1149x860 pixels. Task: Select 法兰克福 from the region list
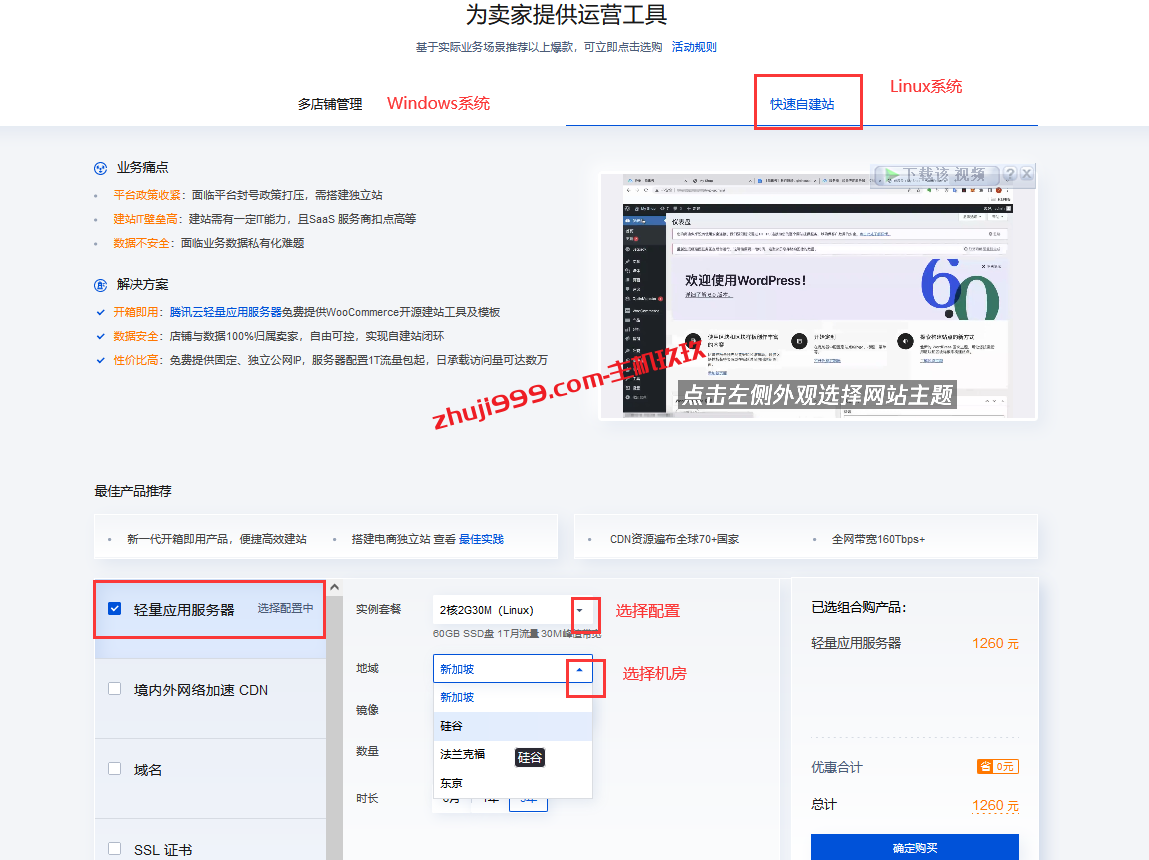(512, 755)
